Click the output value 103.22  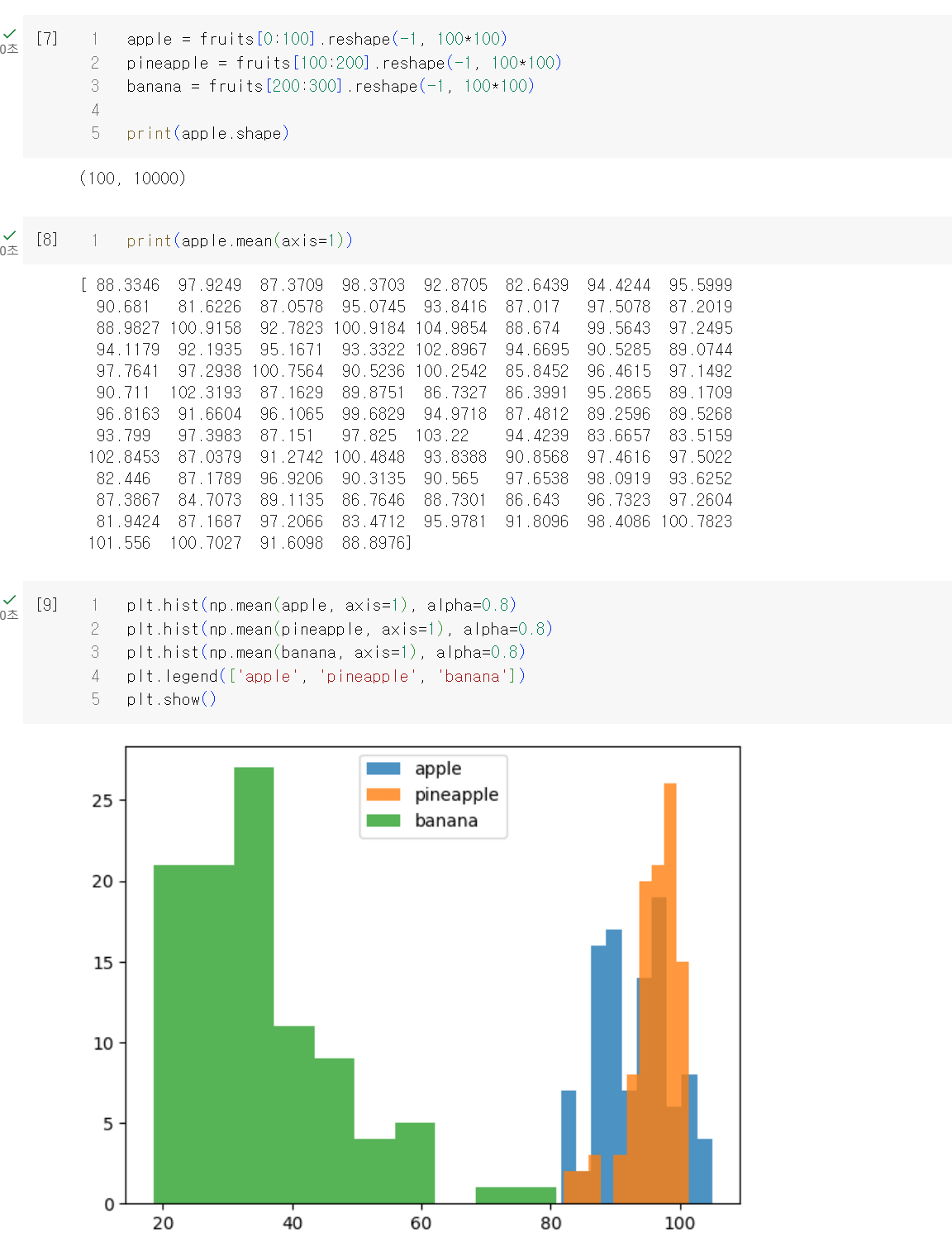click(x=442, y=435)
